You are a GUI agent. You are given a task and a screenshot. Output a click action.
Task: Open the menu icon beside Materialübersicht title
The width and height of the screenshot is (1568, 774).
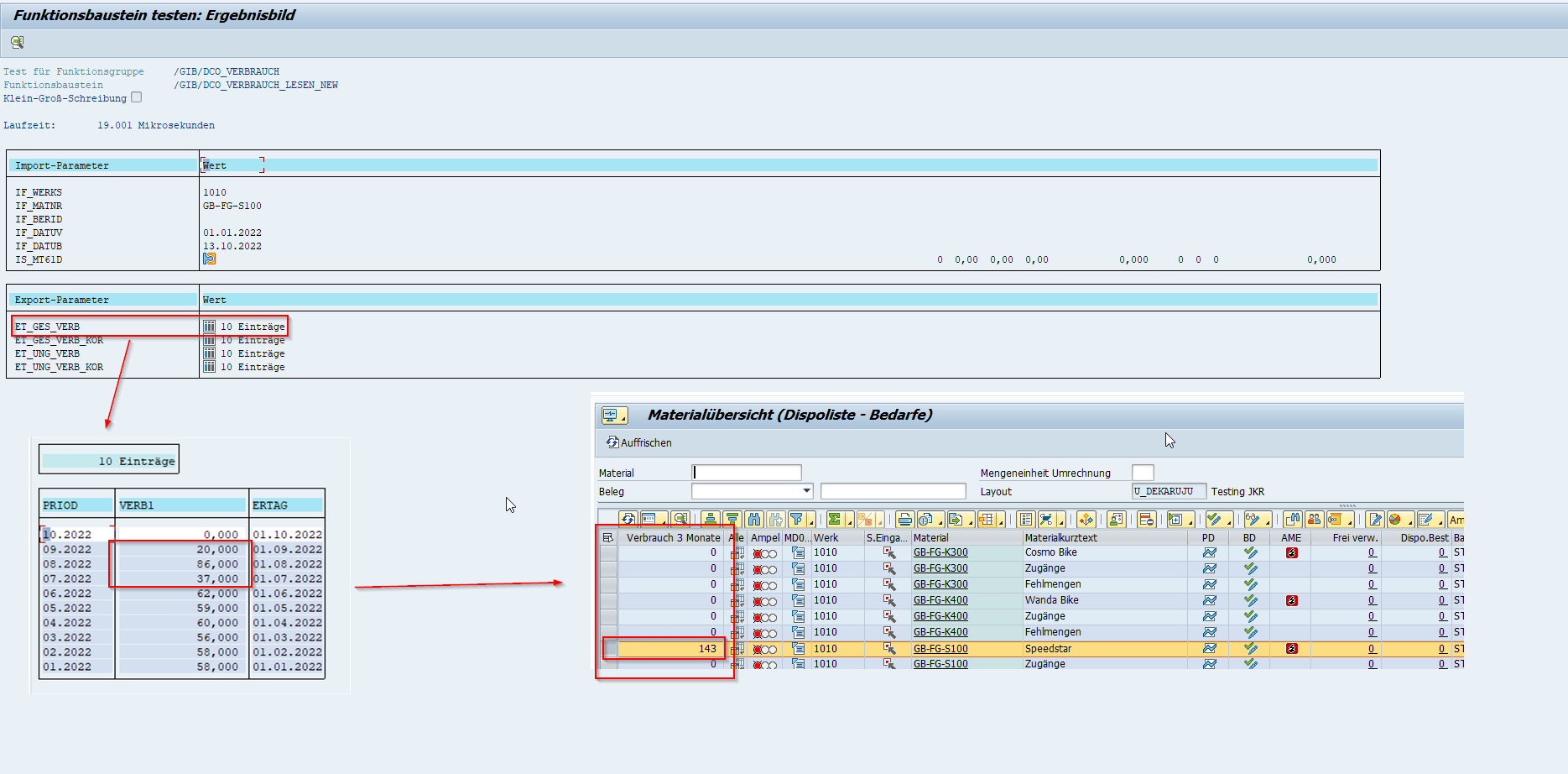click(x=612, y=416)
